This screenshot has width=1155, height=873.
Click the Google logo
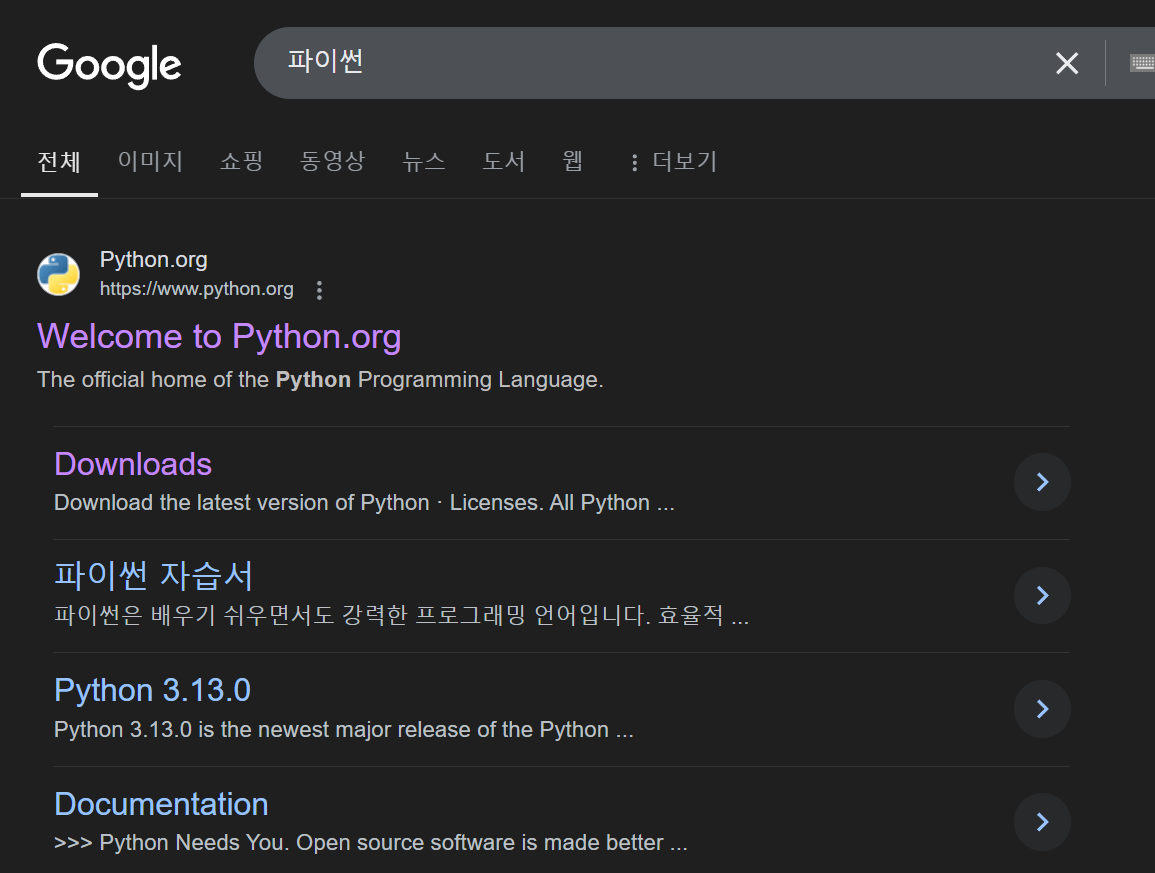tap(109, 65)
